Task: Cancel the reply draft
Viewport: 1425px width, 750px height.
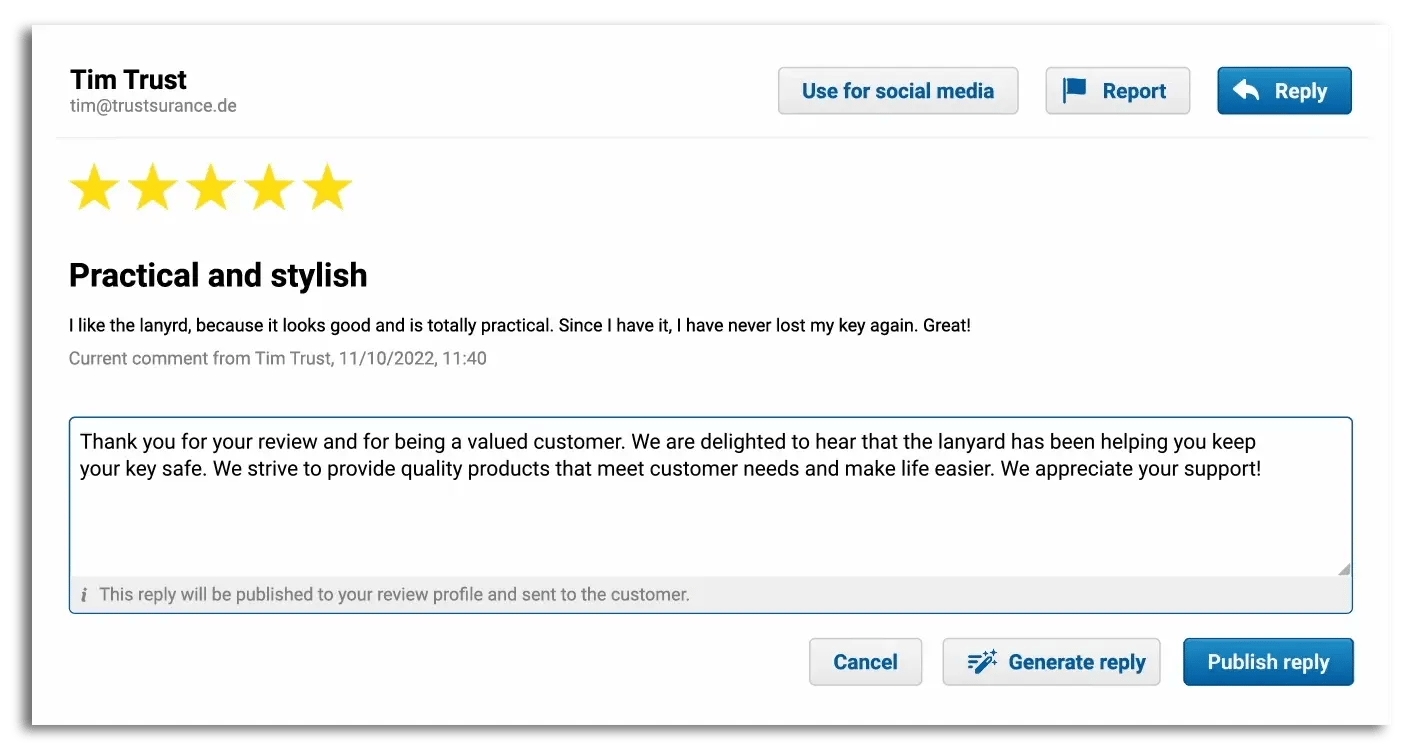Action: (x=865, y=662)
